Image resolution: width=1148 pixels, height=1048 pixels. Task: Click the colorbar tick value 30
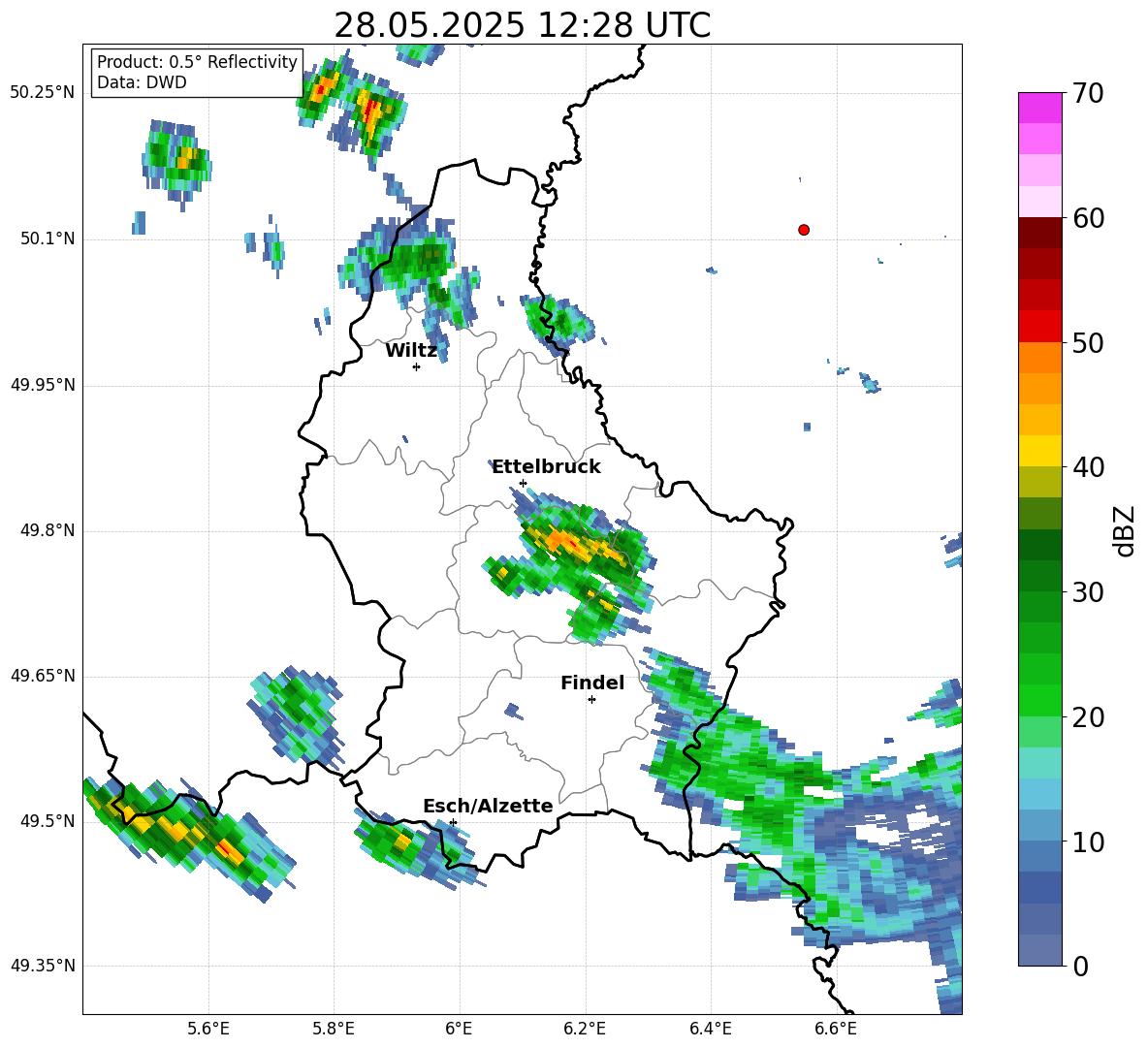[x=1088, y=592]
